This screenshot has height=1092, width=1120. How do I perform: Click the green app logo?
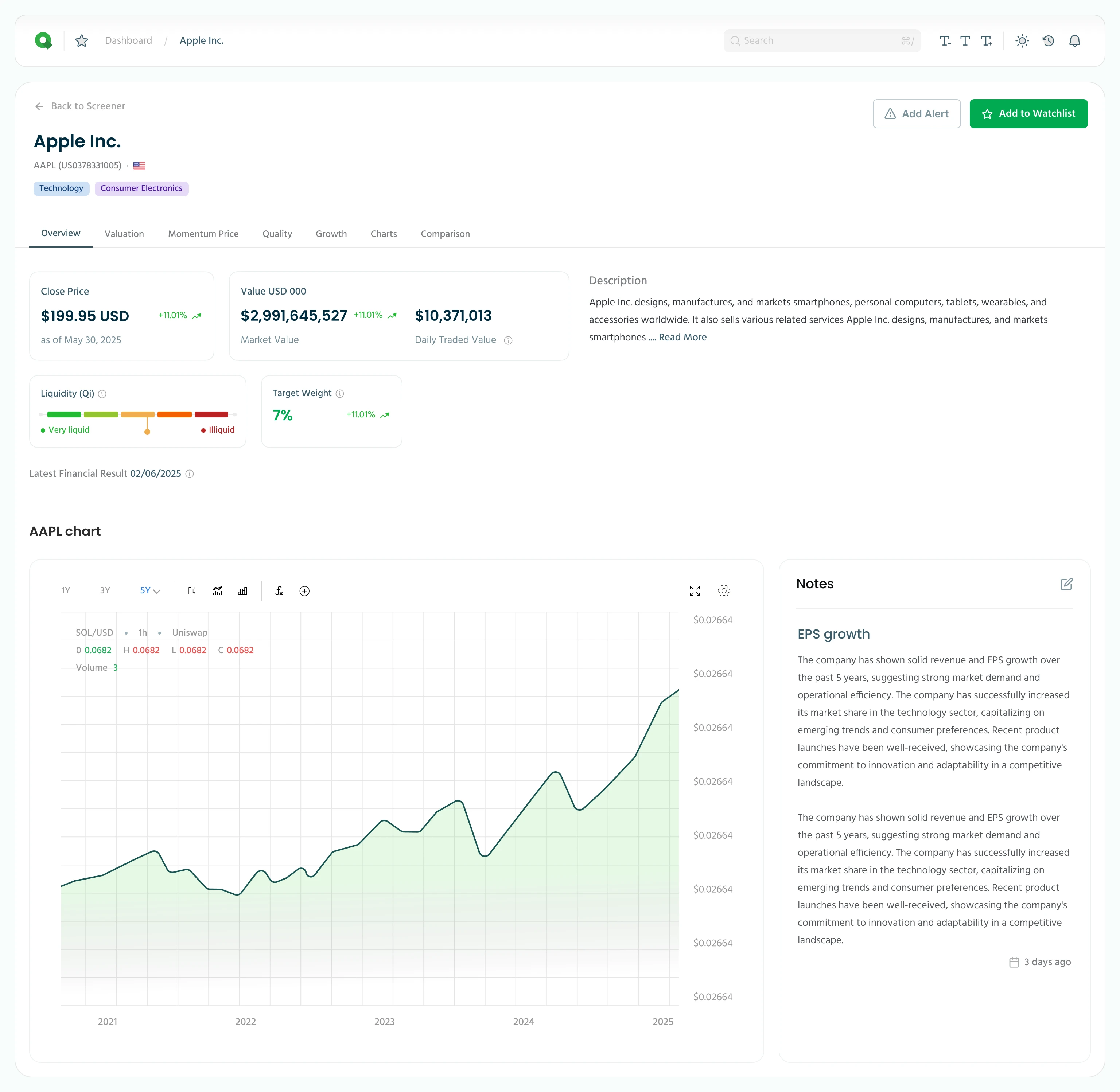click(44, 41)
